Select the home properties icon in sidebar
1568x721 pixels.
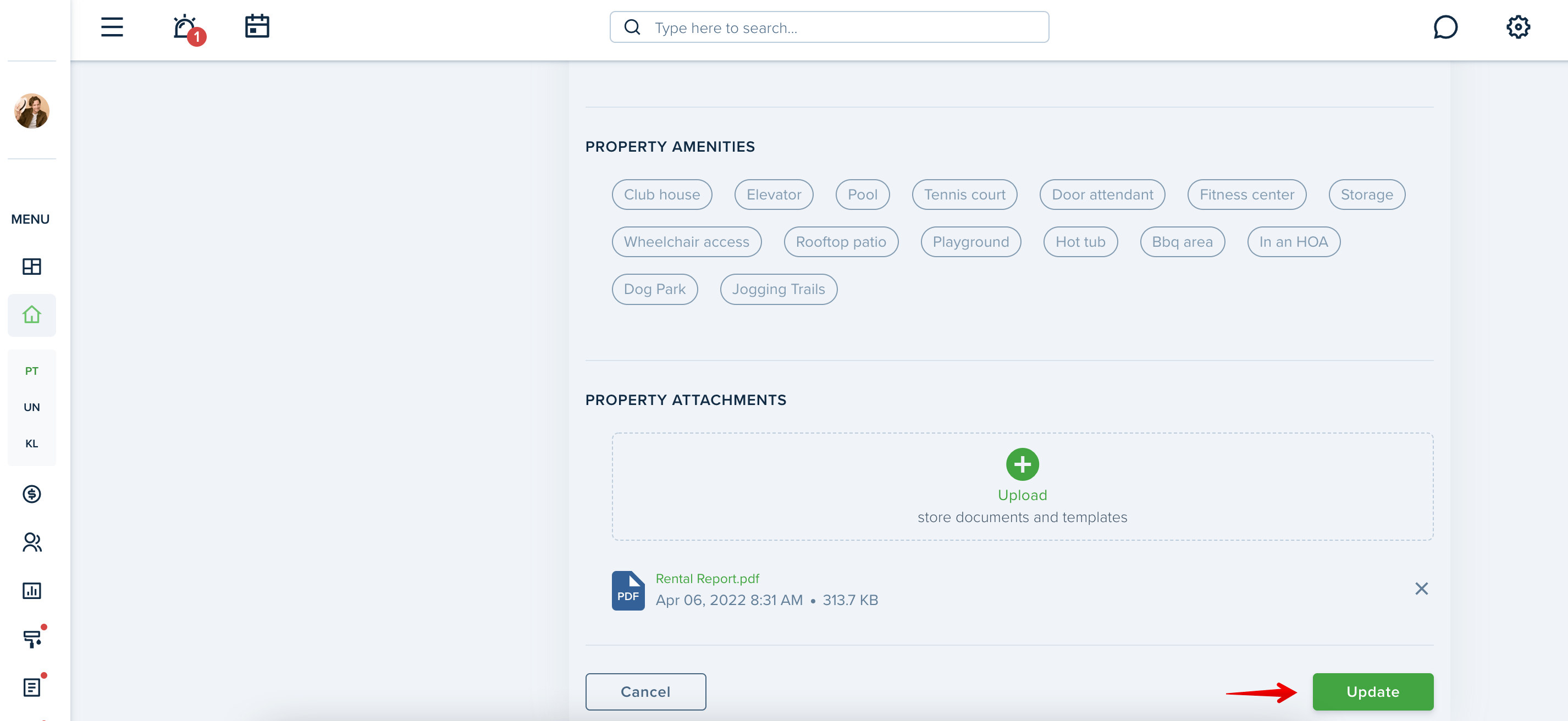click(32, 315)
